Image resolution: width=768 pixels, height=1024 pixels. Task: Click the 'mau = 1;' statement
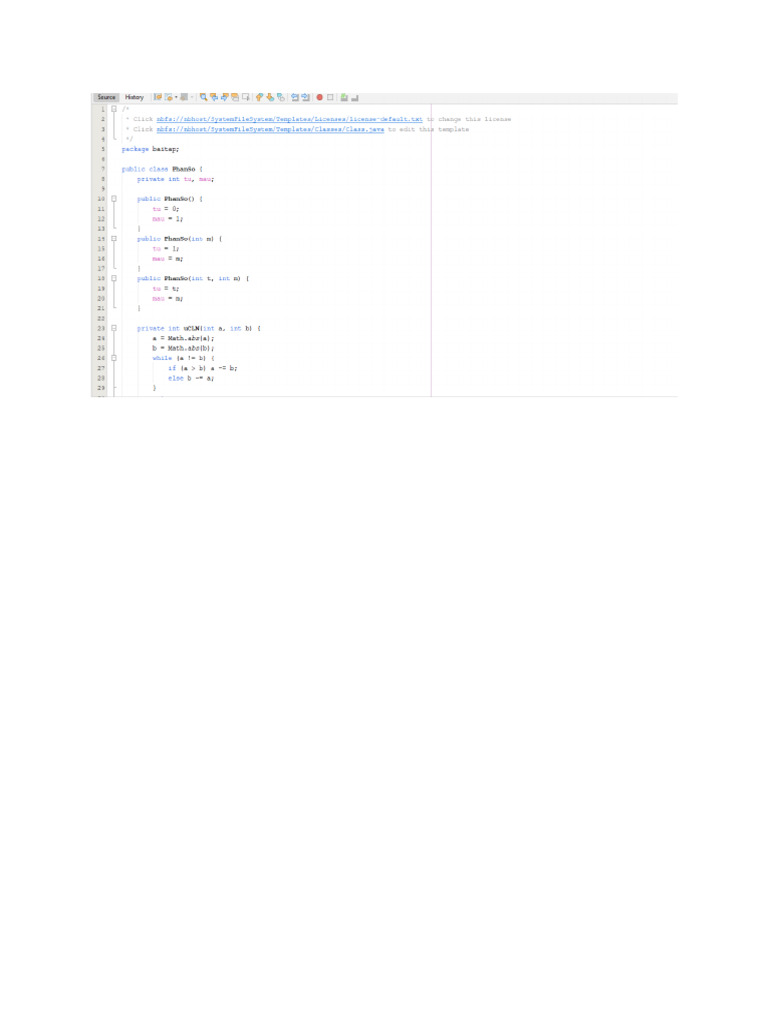(168, 219)
